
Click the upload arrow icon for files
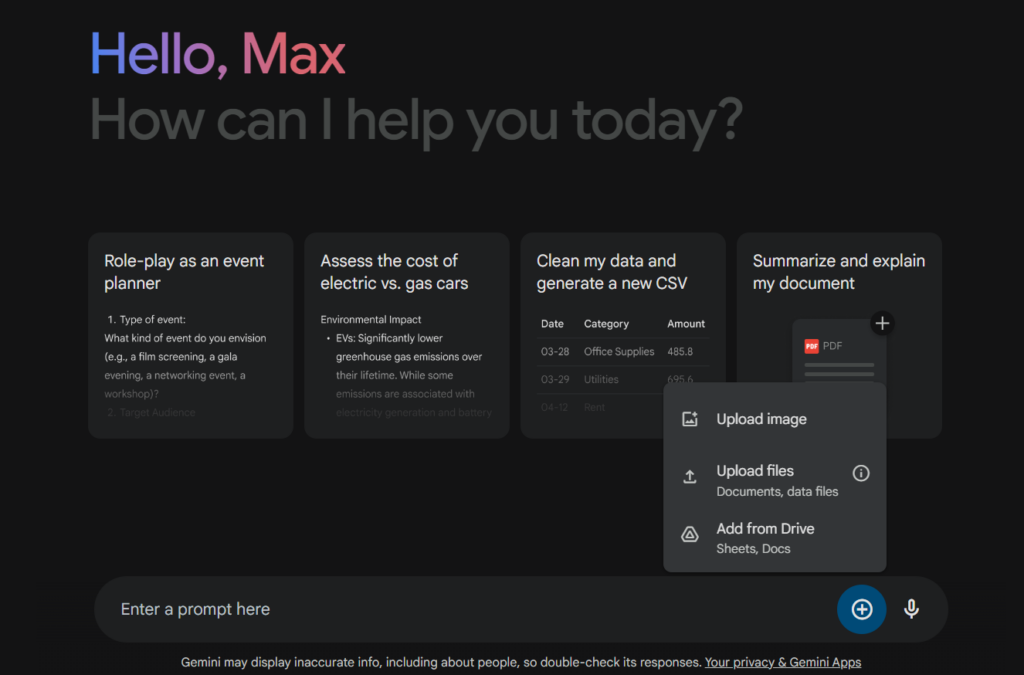tap(690, 478)
